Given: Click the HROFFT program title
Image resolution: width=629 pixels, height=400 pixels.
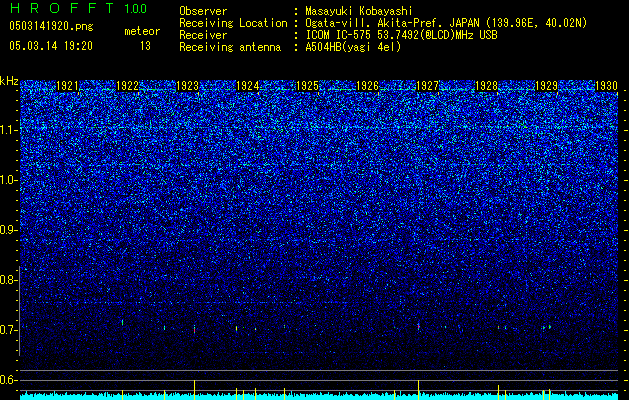Looking at the screenshot, I should pos(62,8).
